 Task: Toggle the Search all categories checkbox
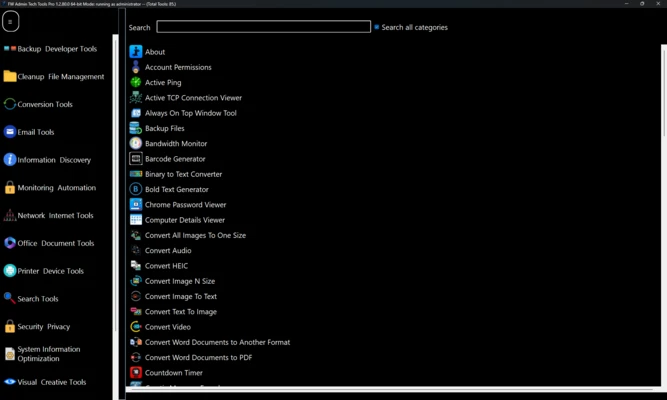point(376,27)
